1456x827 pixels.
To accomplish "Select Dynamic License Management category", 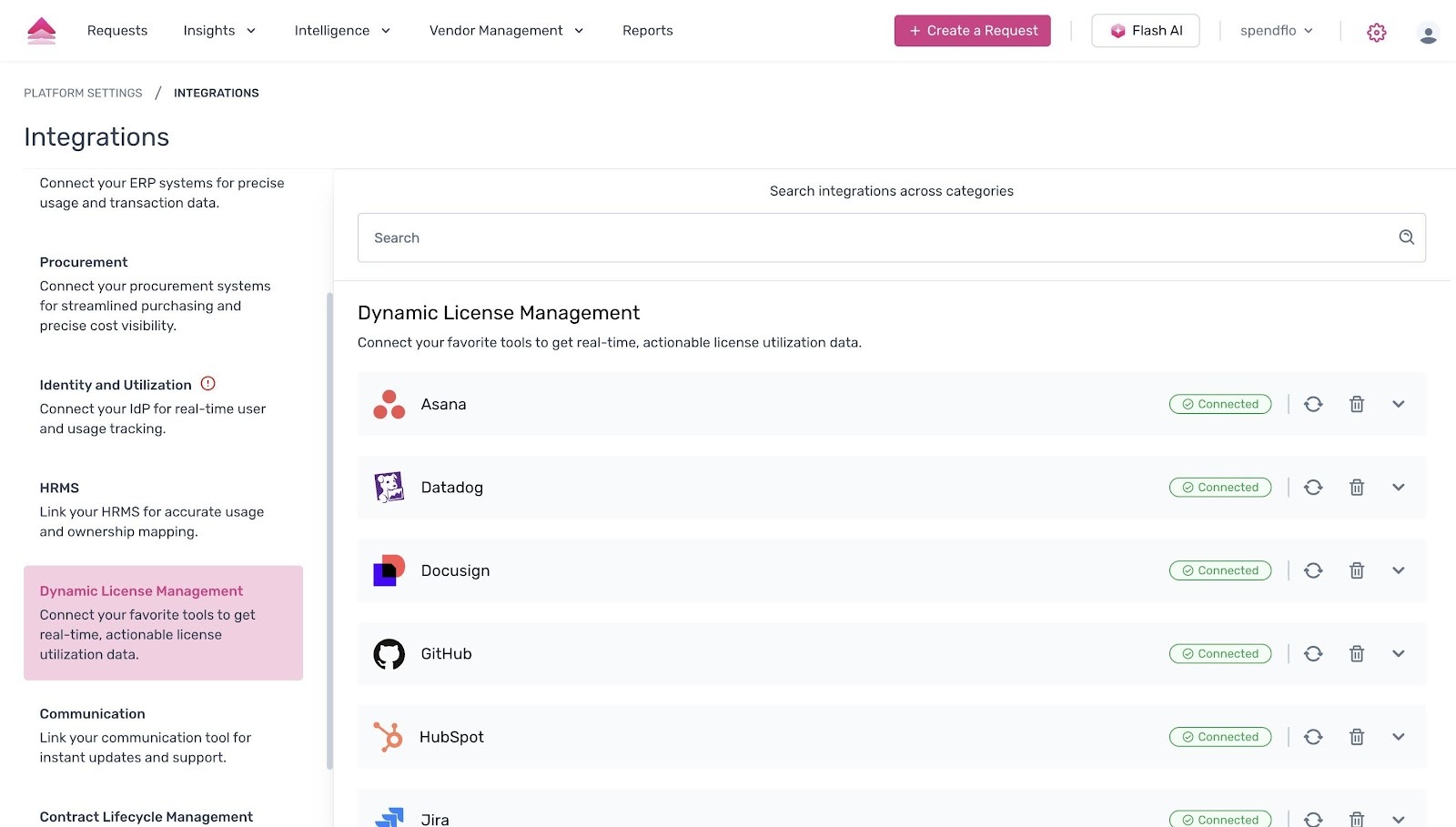I will point(164,623).
